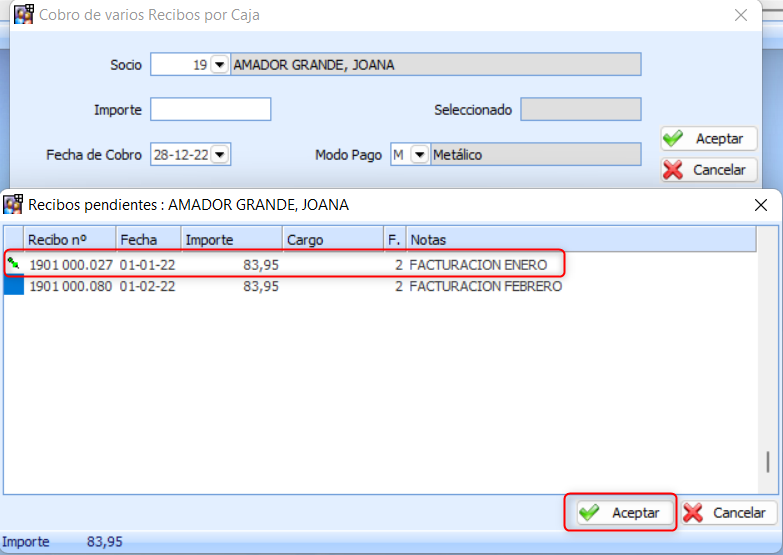Click app icon in Cobro de varios Recibos title
Image resolution: width=783 pixels, height=555 pixels.
pos(23,15)
